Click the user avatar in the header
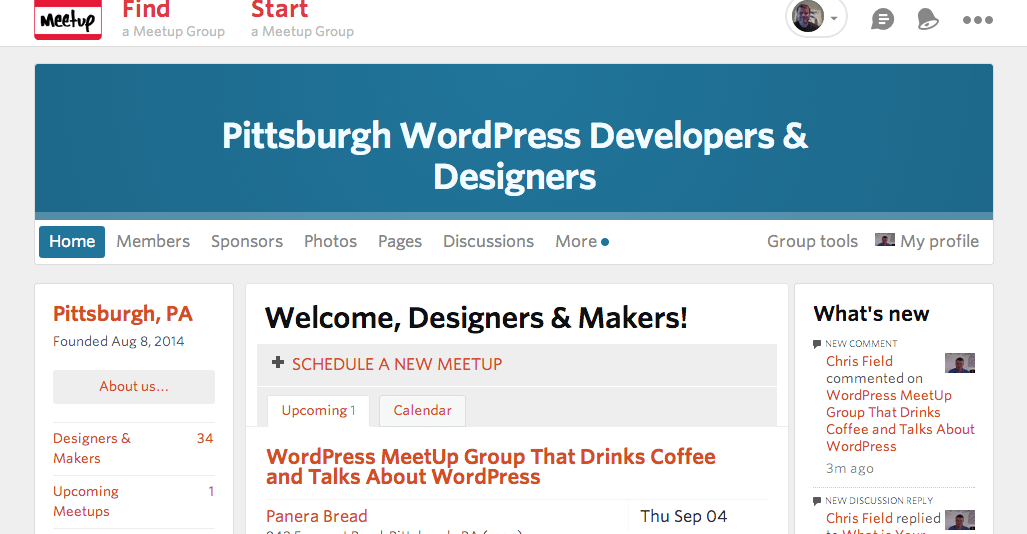 [x=808, y=16]
